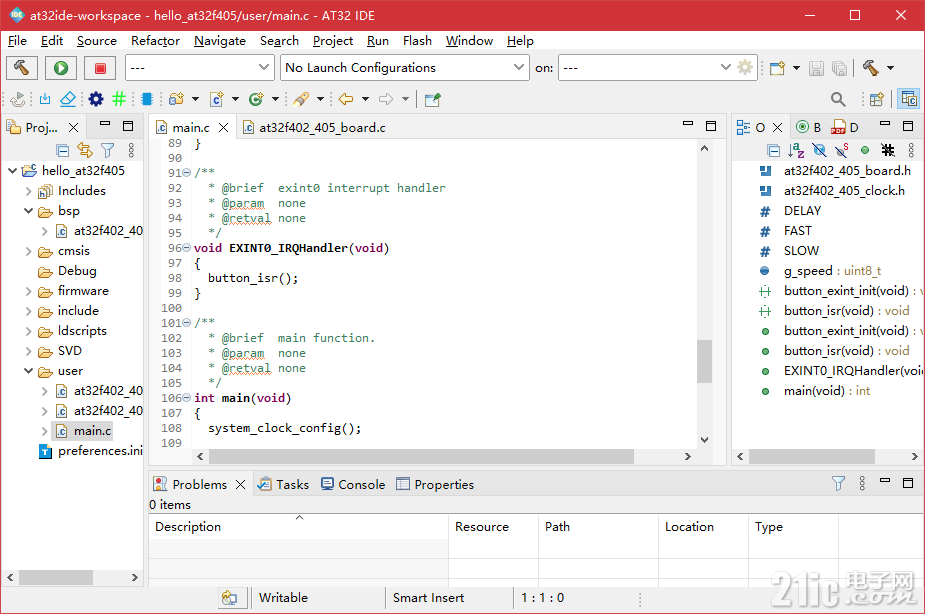This screenshot has width=925, height=614.
Task: Click the editor horizontal scrollbar thumb
Action: (x=421, y=457)
